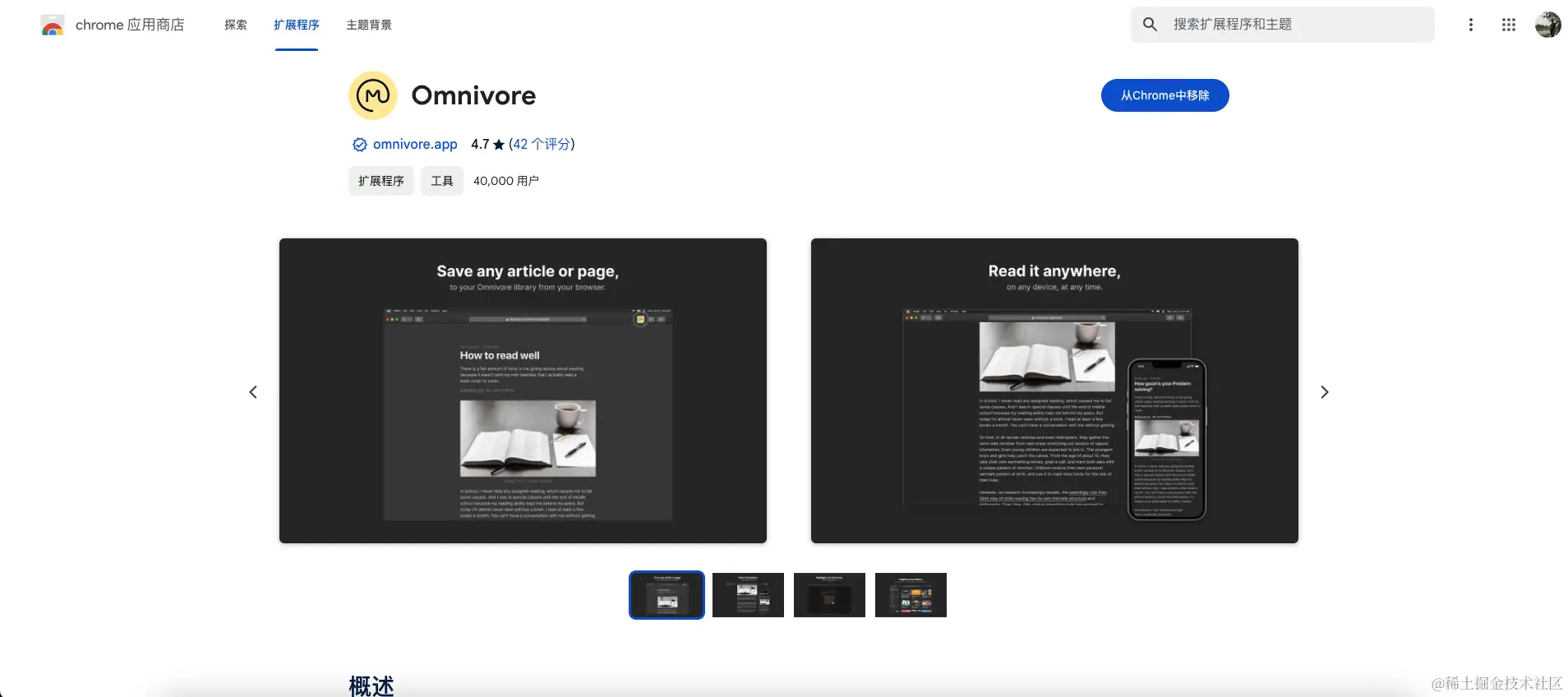This screenshot has height=697, width=1568.
Task: Select the fourth carousel thumbnail
Action: (911, 595)
